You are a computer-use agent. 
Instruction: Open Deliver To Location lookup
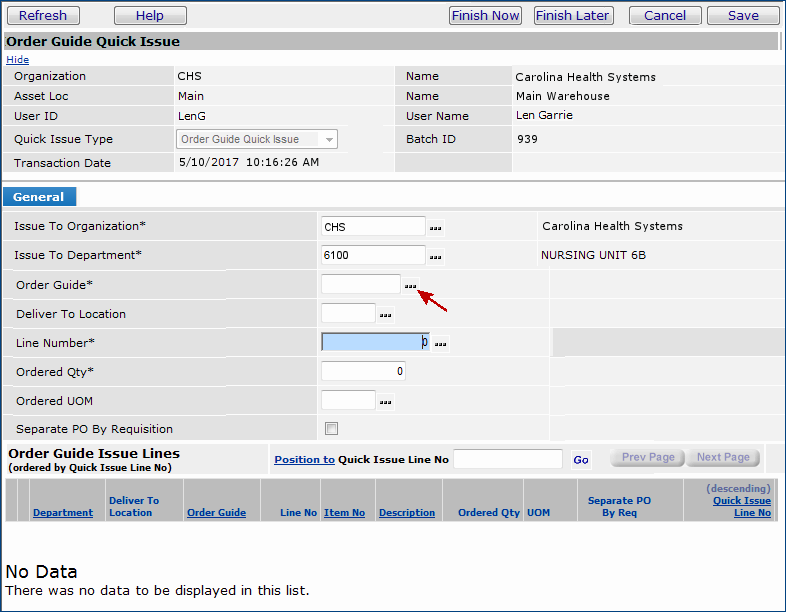[385, 315]
